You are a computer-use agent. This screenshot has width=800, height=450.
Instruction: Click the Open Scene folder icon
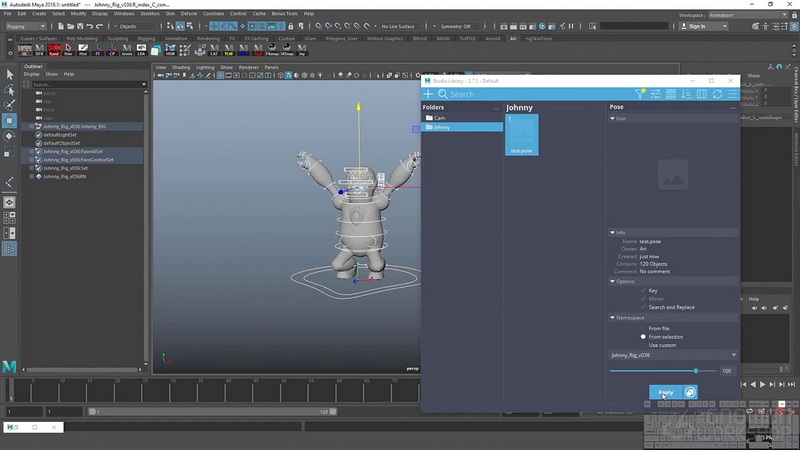(70, 26)
